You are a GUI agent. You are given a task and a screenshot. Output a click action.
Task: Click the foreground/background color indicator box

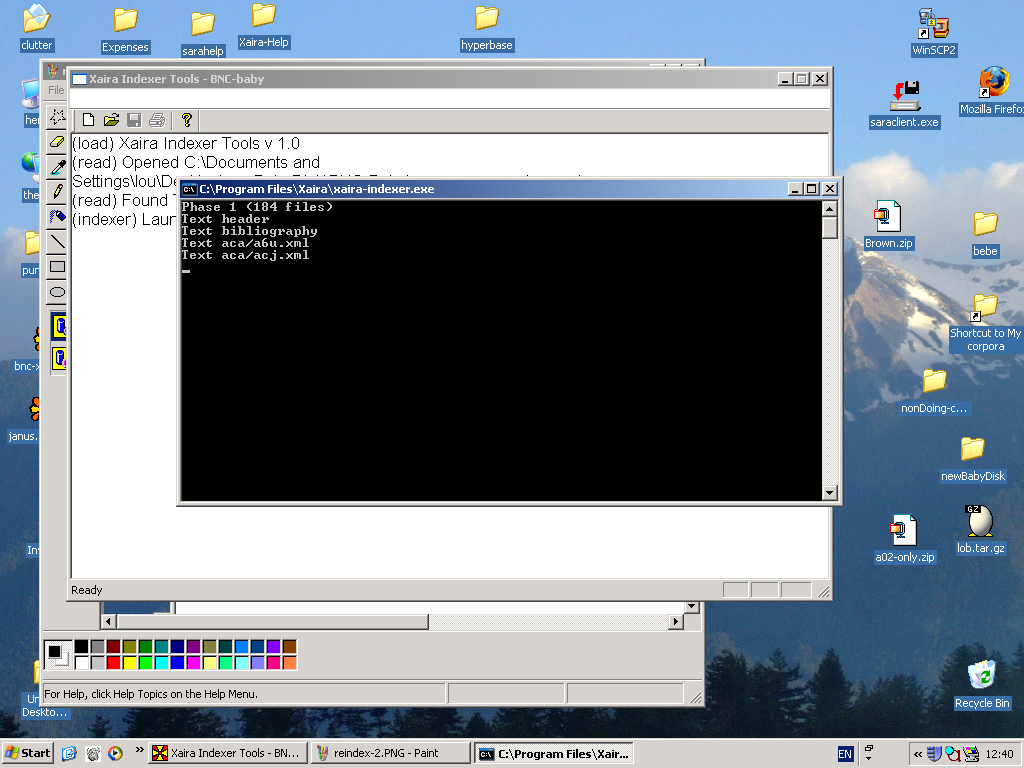(x=57, y=654)
